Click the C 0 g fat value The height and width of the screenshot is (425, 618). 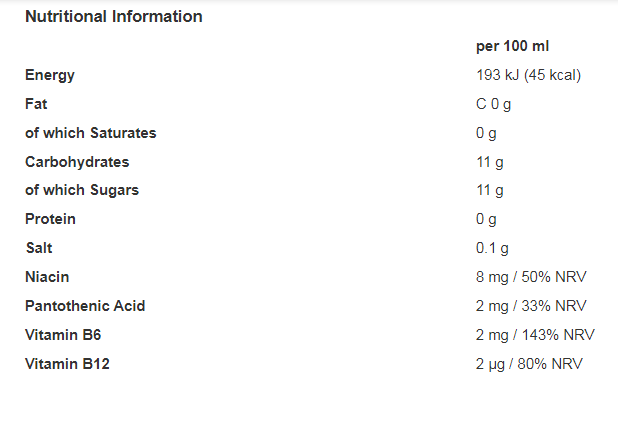494,104
